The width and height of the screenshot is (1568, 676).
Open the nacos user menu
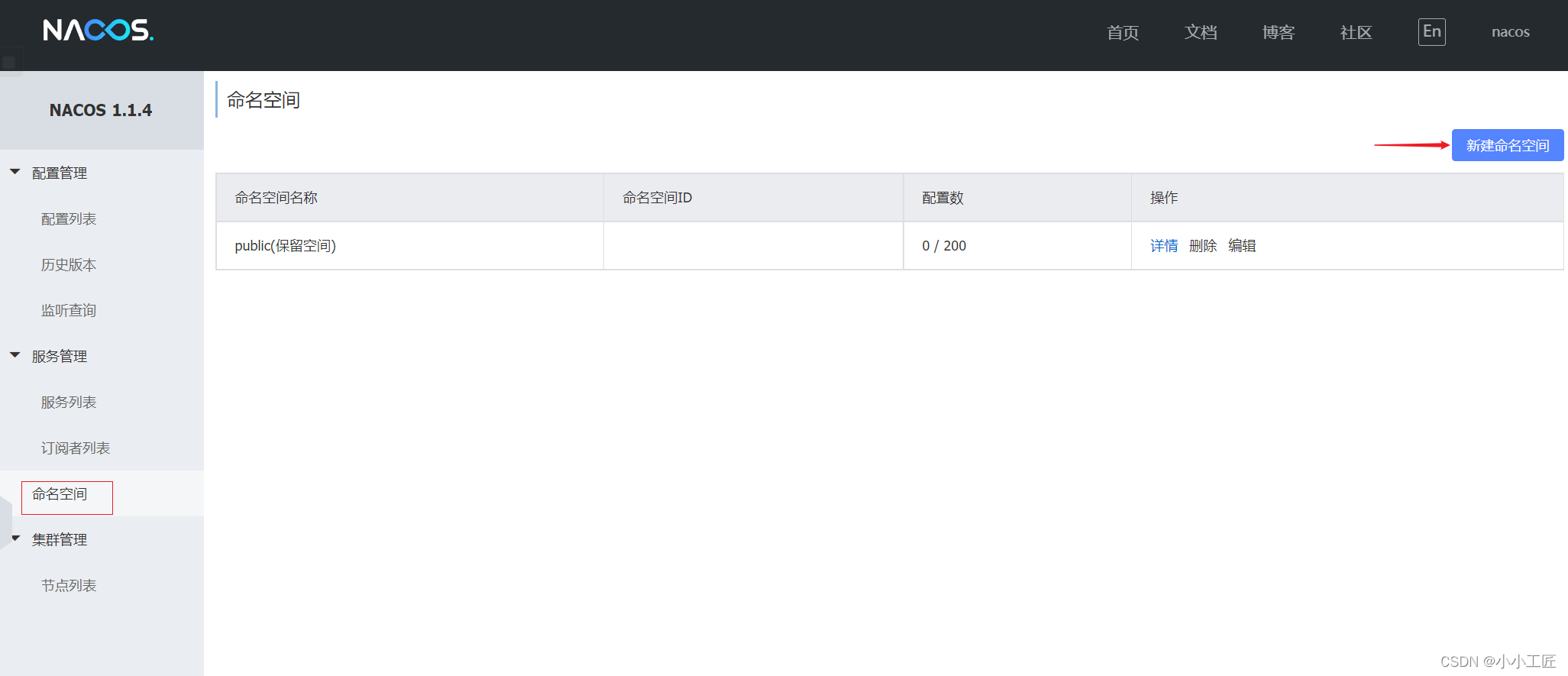[x=1511, y=32]
